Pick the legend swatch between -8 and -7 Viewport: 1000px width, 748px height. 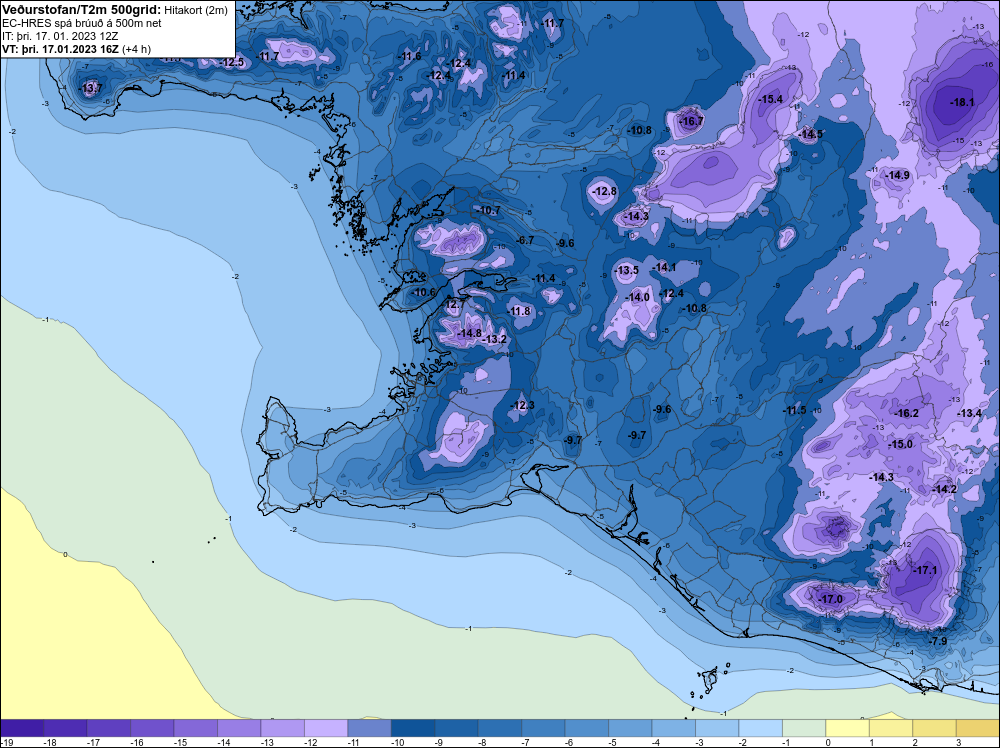click(x=499, y=728)
